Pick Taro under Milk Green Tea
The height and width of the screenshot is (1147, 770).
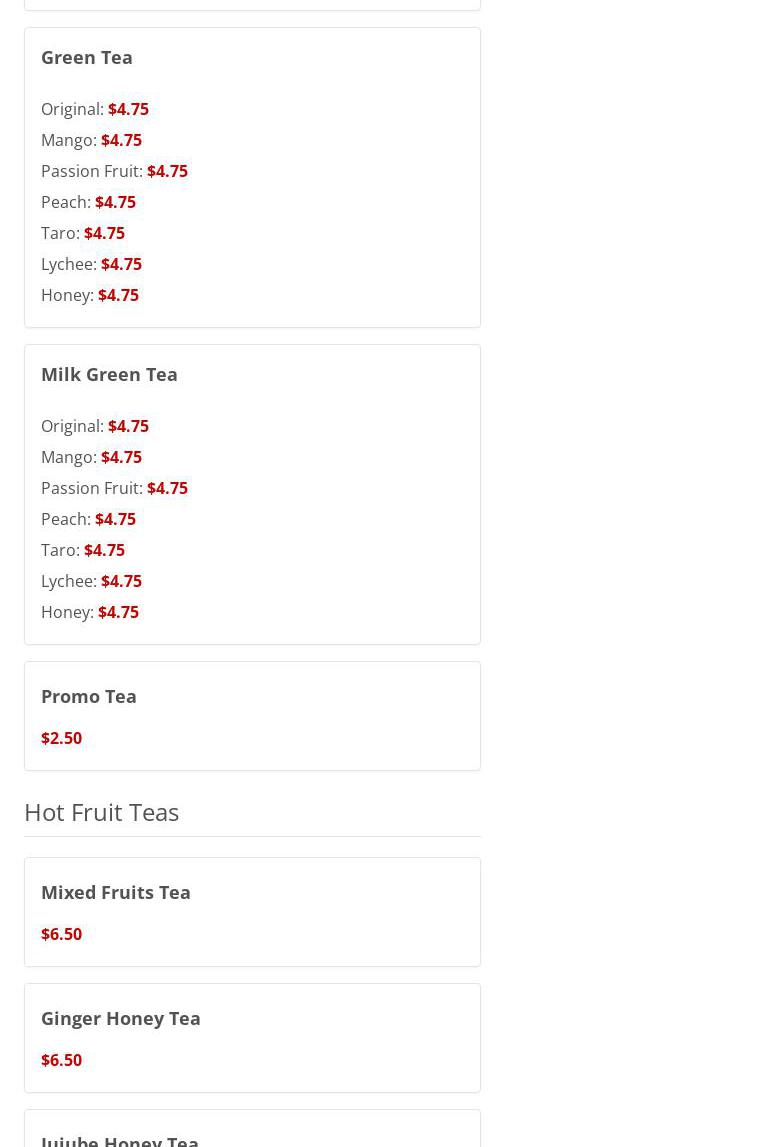[83, 550]
